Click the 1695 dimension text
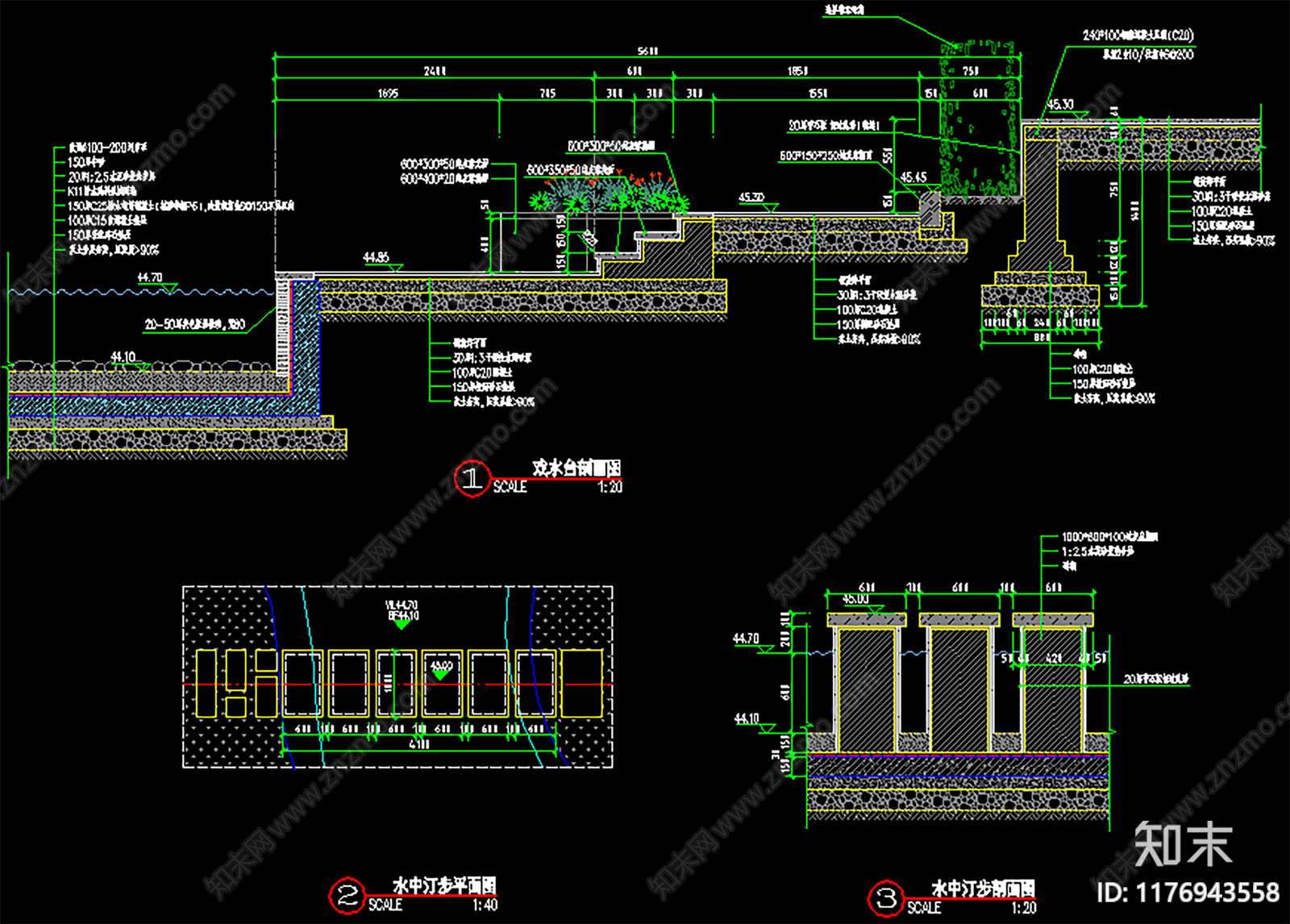Image resolution: width=1290 pixels, height=924 pixels. [x=388, y=94]
